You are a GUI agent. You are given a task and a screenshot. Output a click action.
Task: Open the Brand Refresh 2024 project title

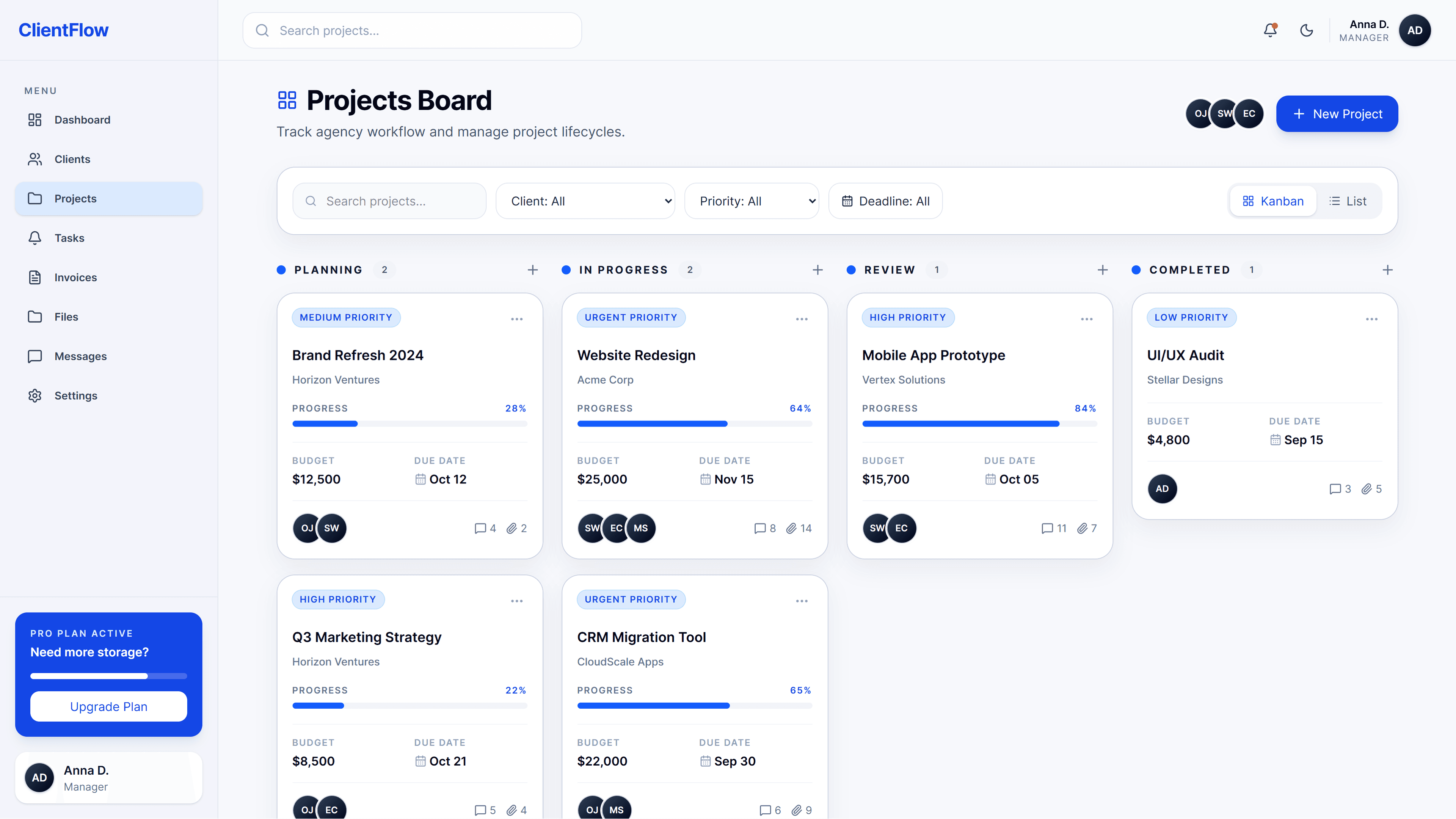[358, 355]
